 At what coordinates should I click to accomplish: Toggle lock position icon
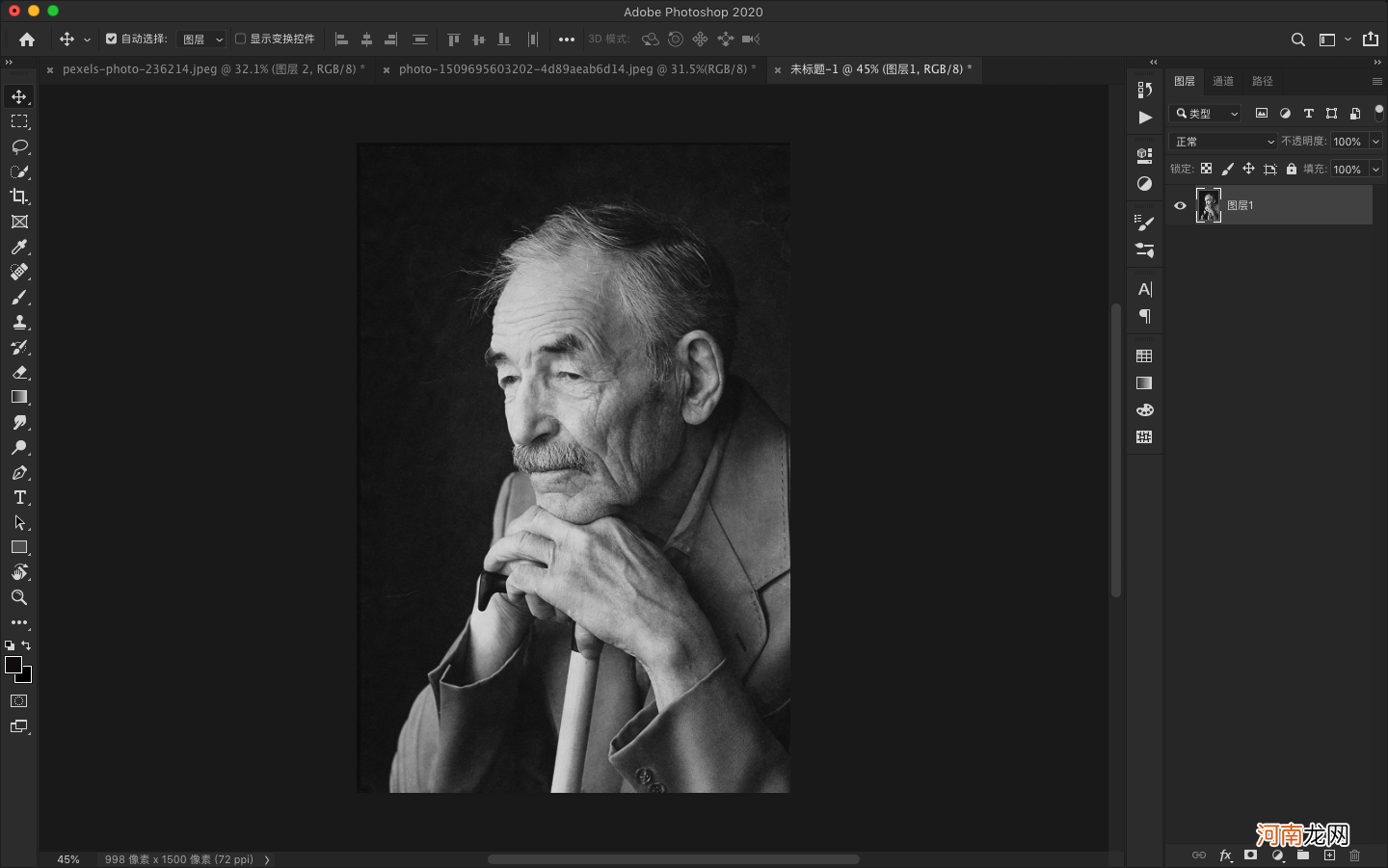pos(1248,169)
